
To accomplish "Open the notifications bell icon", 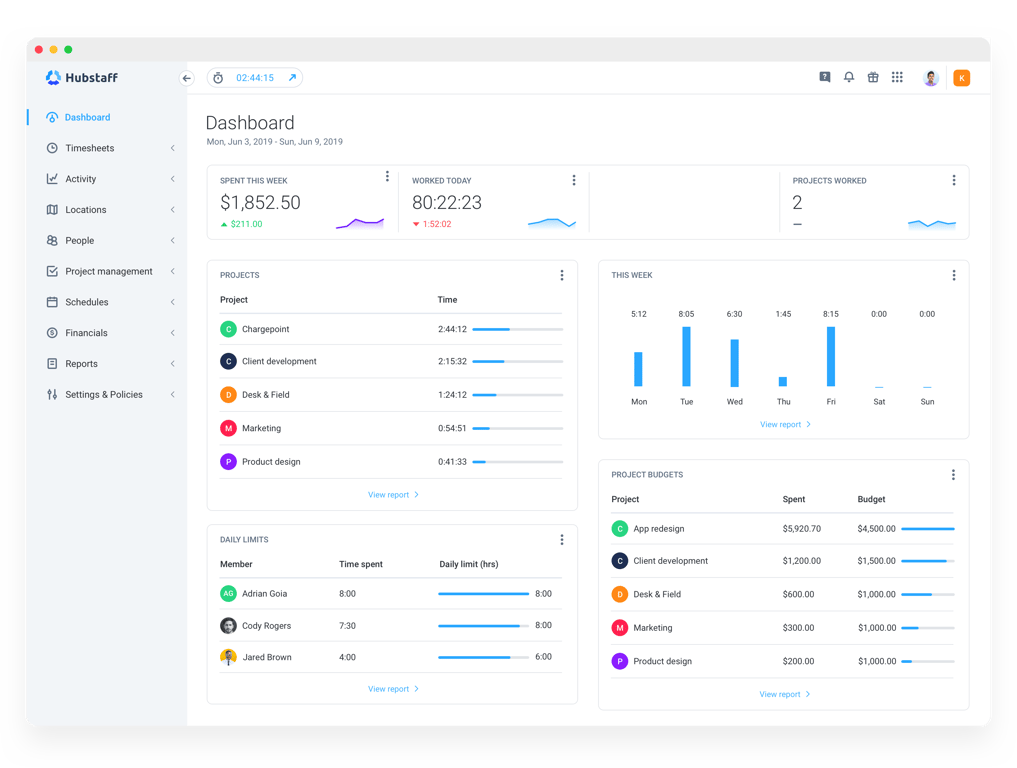I will pos(849,77).
